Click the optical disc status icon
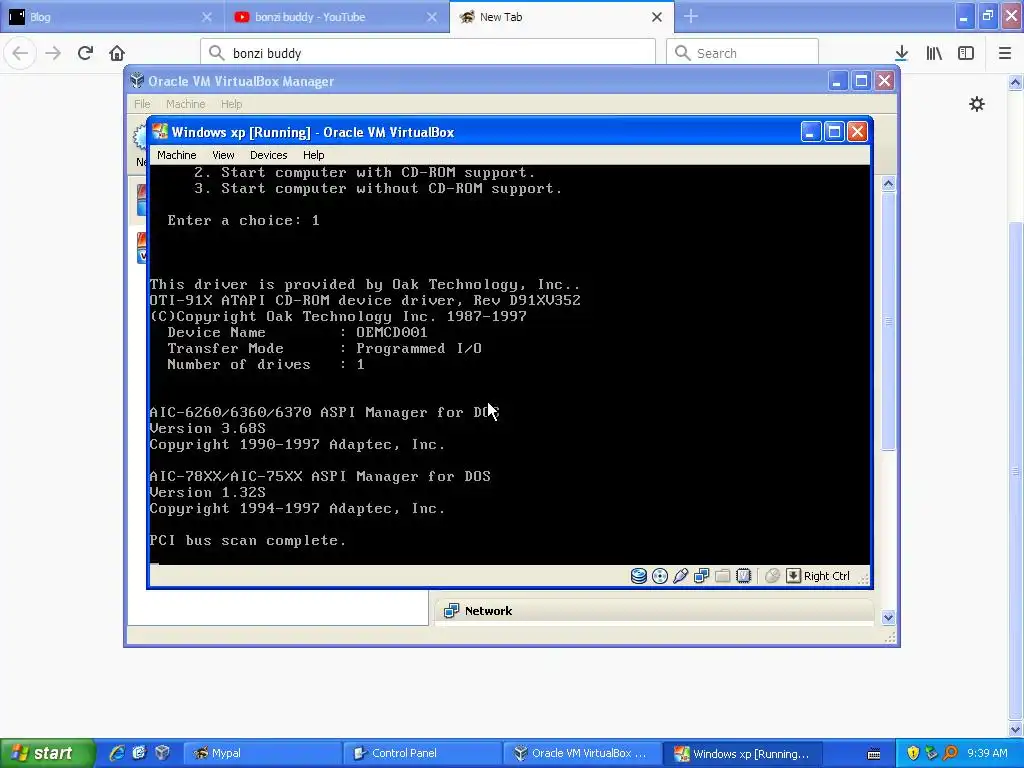Image resolution: width=1024 pixels, height=768 pixels. 660,575
